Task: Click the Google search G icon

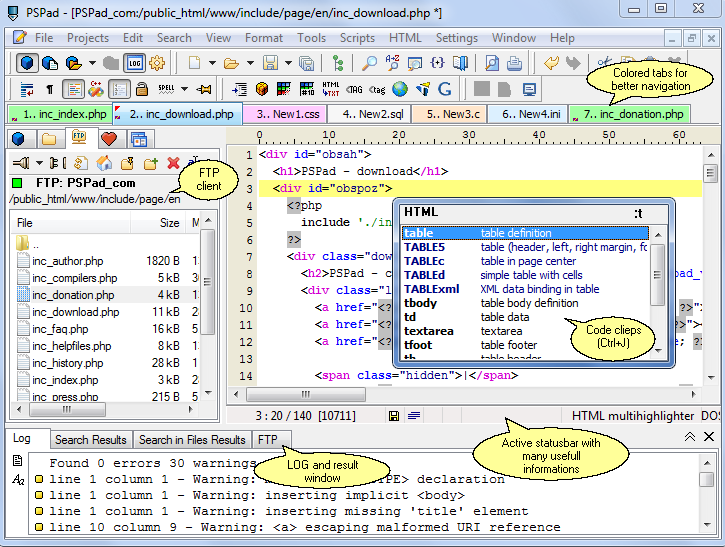Action: 445,89
